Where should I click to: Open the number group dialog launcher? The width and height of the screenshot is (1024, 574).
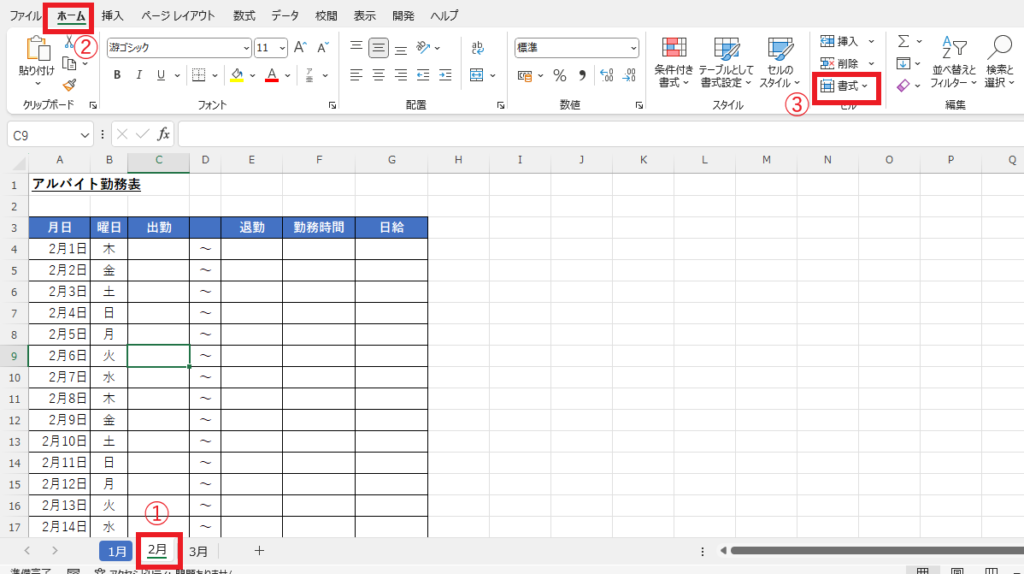639,105
